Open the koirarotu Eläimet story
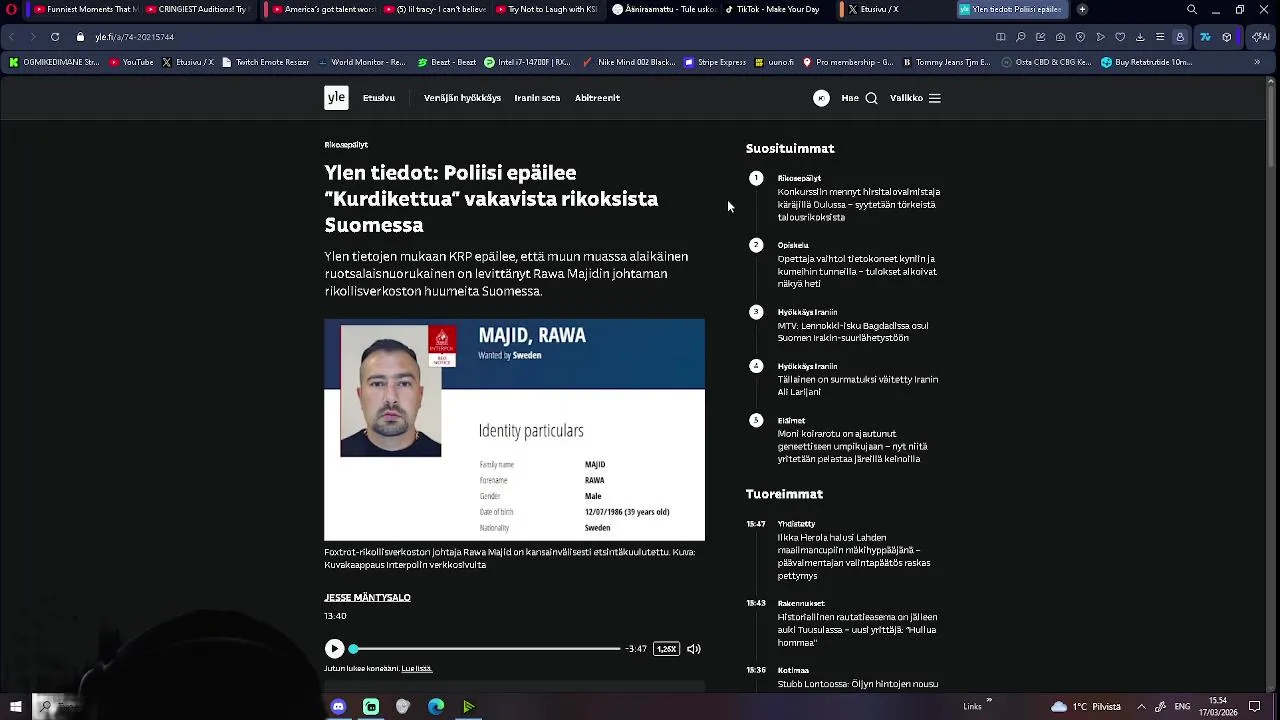Image resolution: width=1280 pixels, height=720 pixels. [x=852, y=446]
